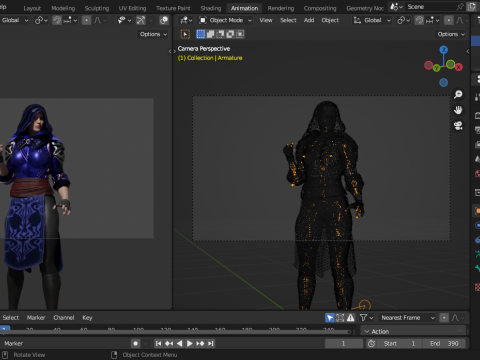
Task: Open Options dropdown in right viewport
Action: point(451,34)
